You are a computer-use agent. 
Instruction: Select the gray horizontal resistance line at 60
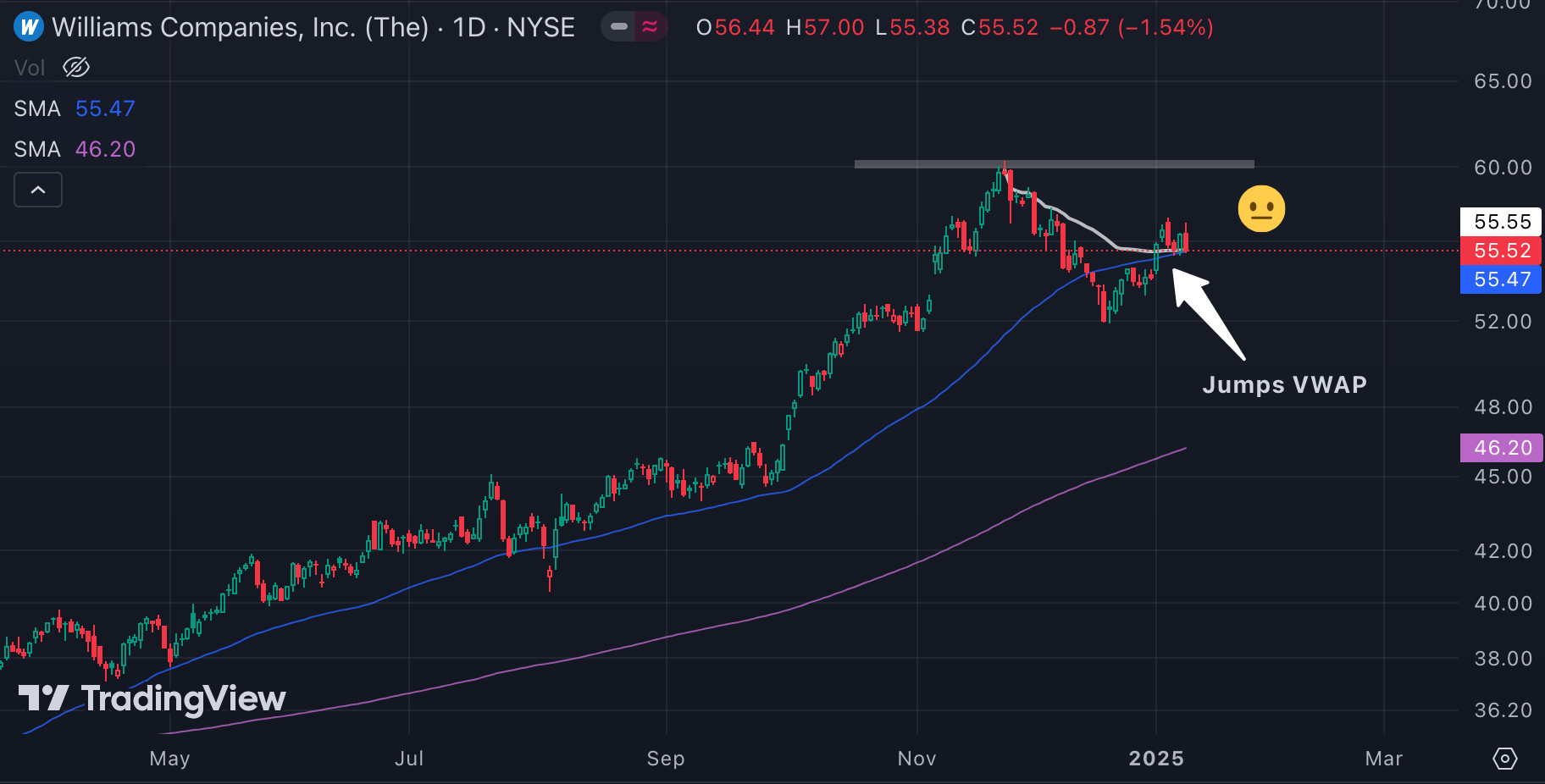click(1054, 164)
